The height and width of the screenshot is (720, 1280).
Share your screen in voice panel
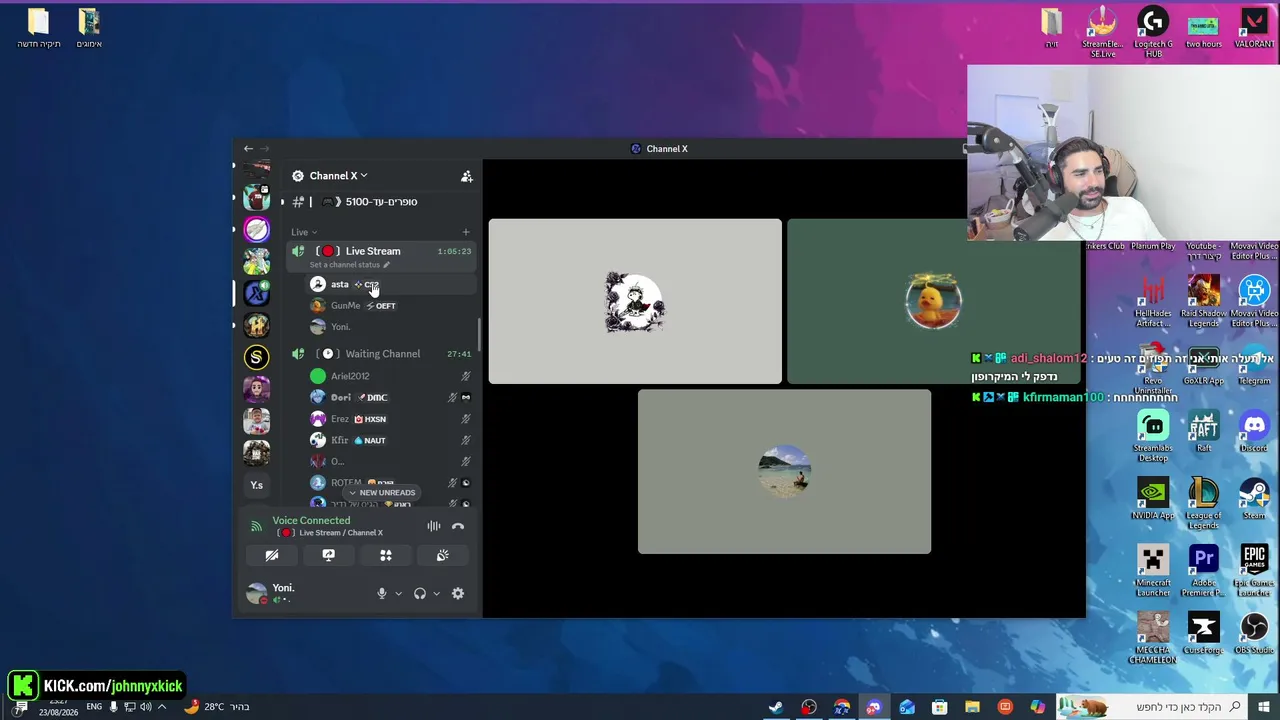click(x=329, y=556)
